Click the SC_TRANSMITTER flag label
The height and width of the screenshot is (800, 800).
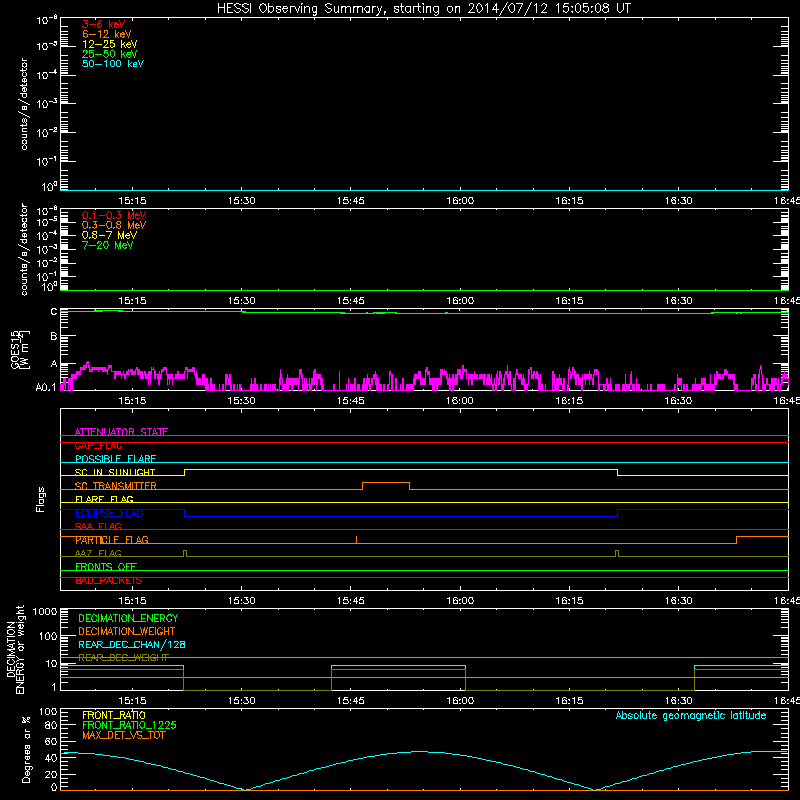[x=116, y=486]
